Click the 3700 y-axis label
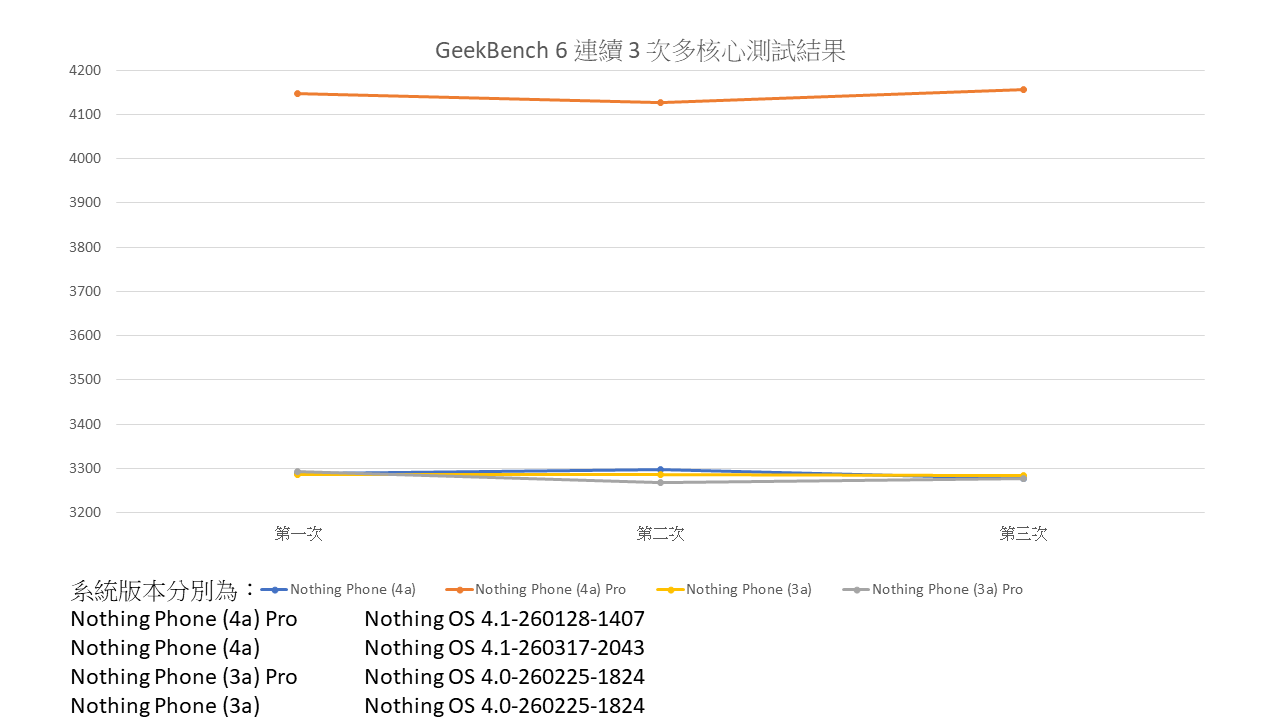 [85, 291]
